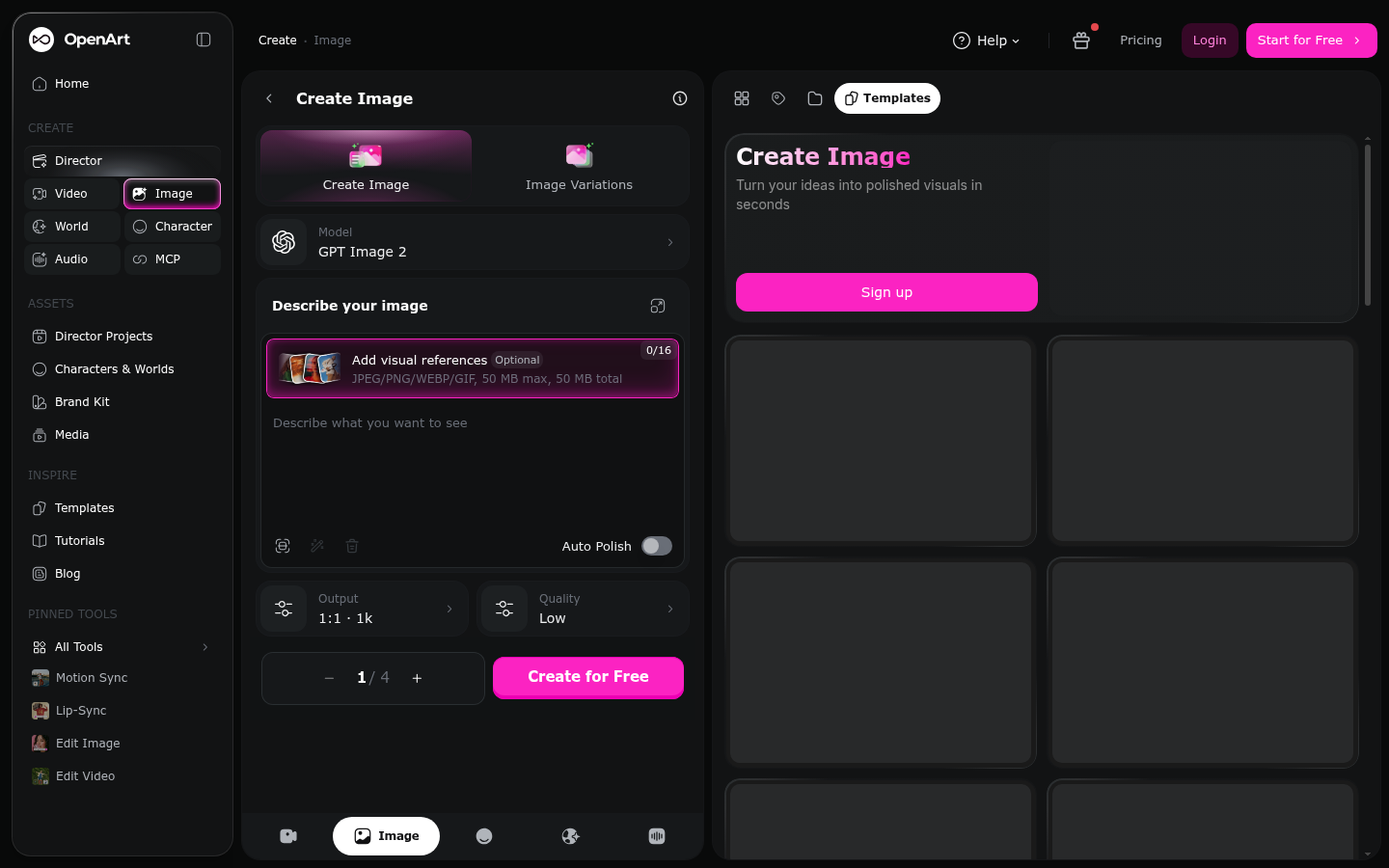Click the prompt description text field

point(473,468)
